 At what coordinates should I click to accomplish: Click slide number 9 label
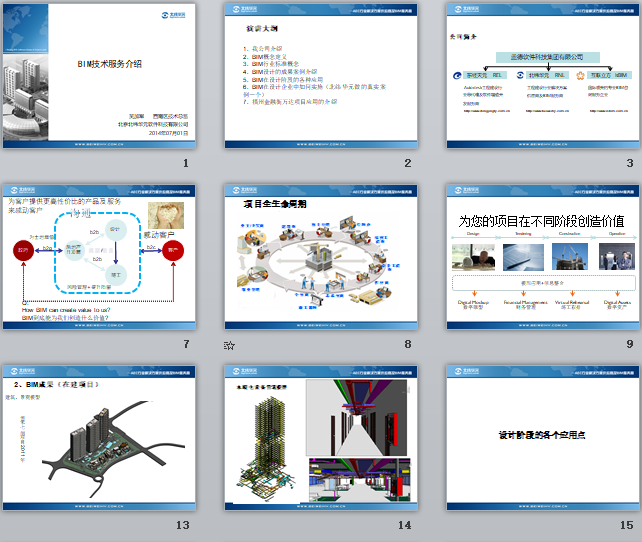tap(630, 344)
